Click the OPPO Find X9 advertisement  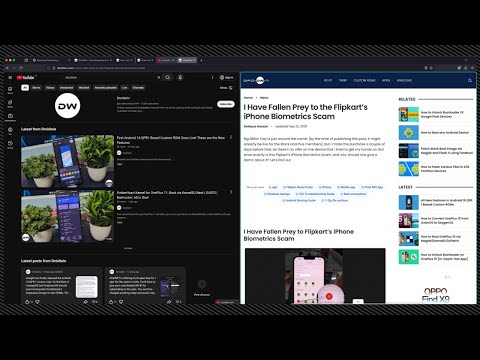point(435,295)
